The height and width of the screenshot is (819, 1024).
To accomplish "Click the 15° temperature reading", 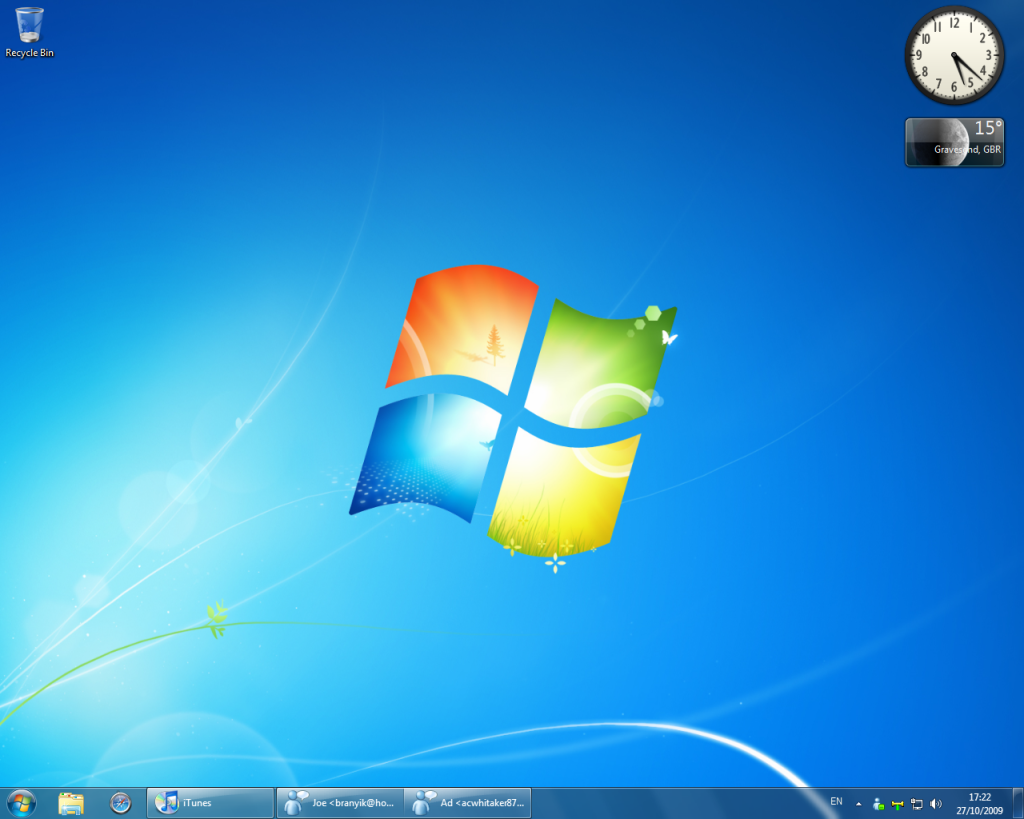I will tap(988, 128).
